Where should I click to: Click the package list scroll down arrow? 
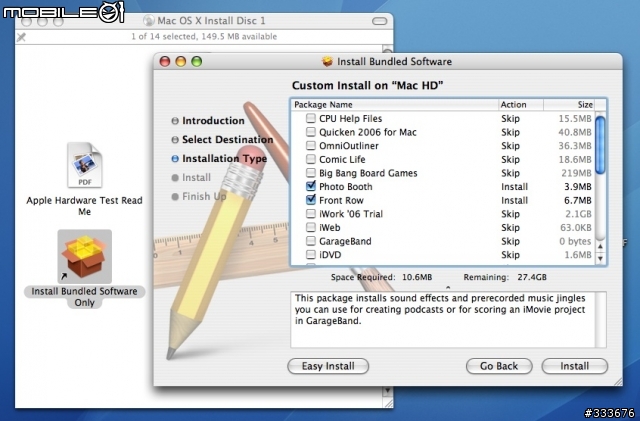pyautogui.click(x=600, y=258)
